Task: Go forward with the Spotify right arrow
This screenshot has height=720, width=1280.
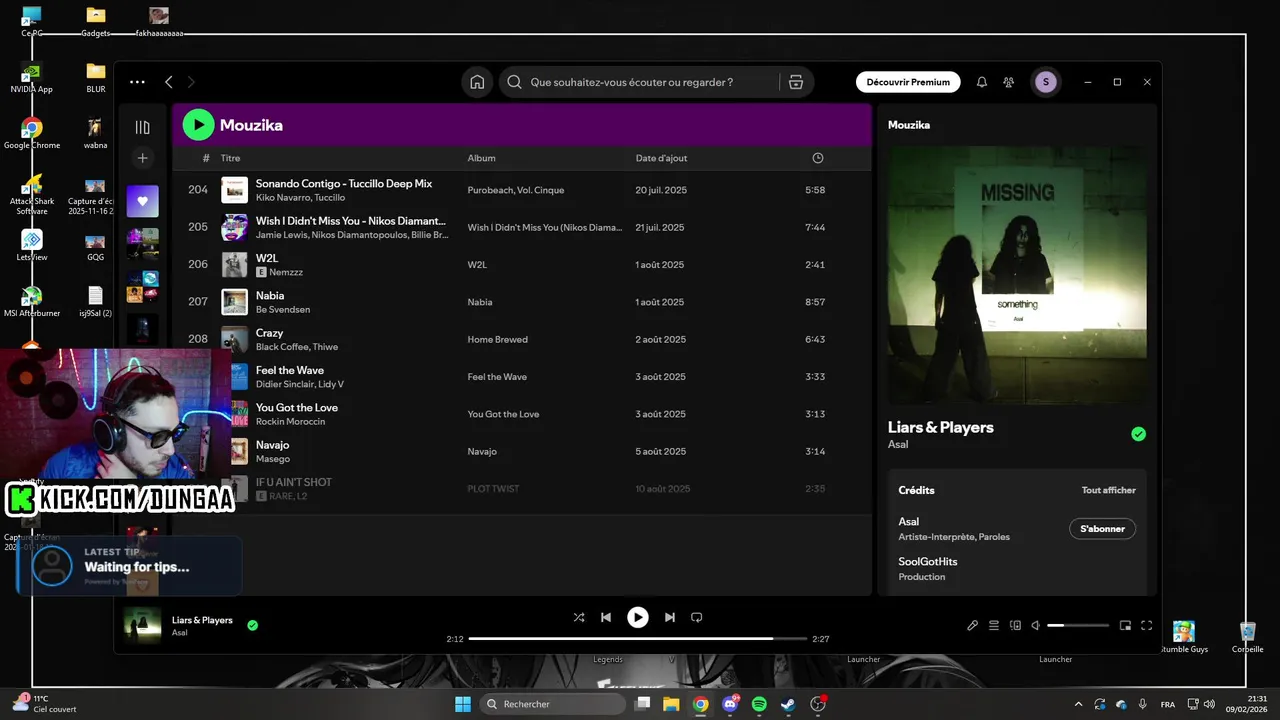Action: pos(191,82)
